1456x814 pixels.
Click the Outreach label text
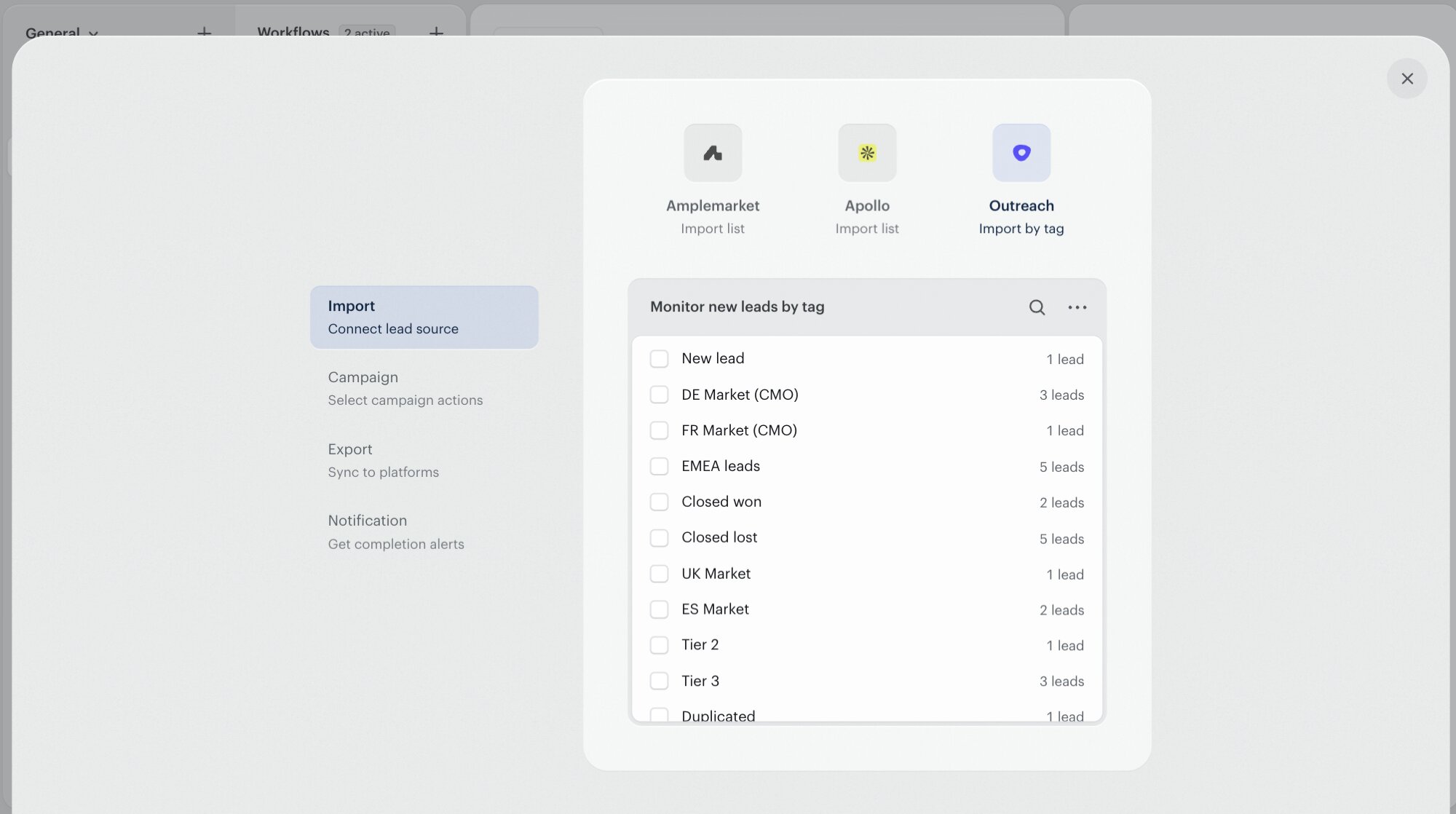click(x=1021, y=206)
